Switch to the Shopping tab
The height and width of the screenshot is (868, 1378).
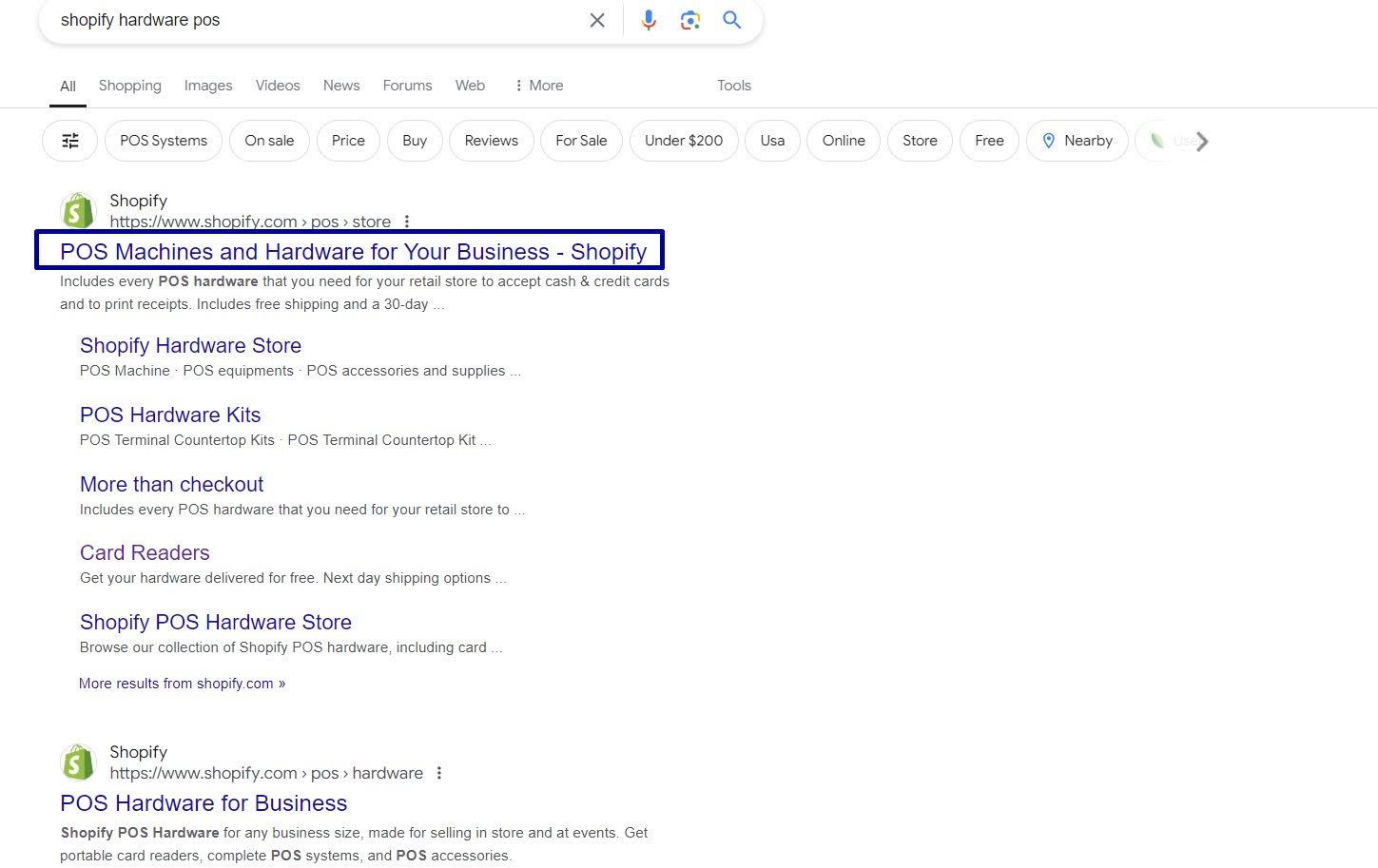(130, 86)
